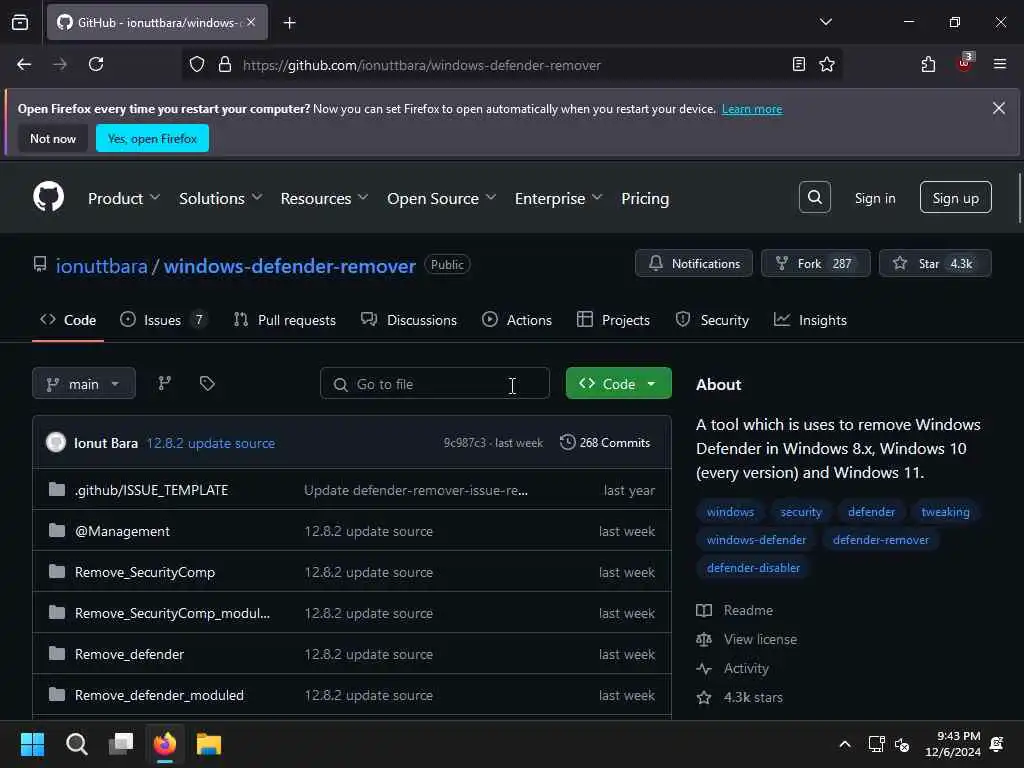Open Windows taskbar search

pyautogui.click(x=76, y=744)
